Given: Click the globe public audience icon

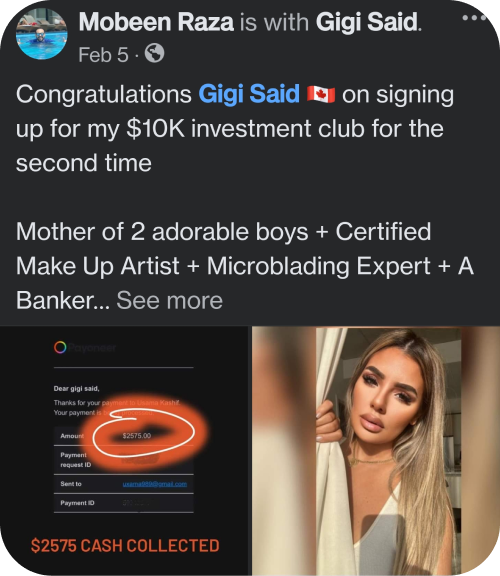Looking at the screenshot, I should (154, 53).
